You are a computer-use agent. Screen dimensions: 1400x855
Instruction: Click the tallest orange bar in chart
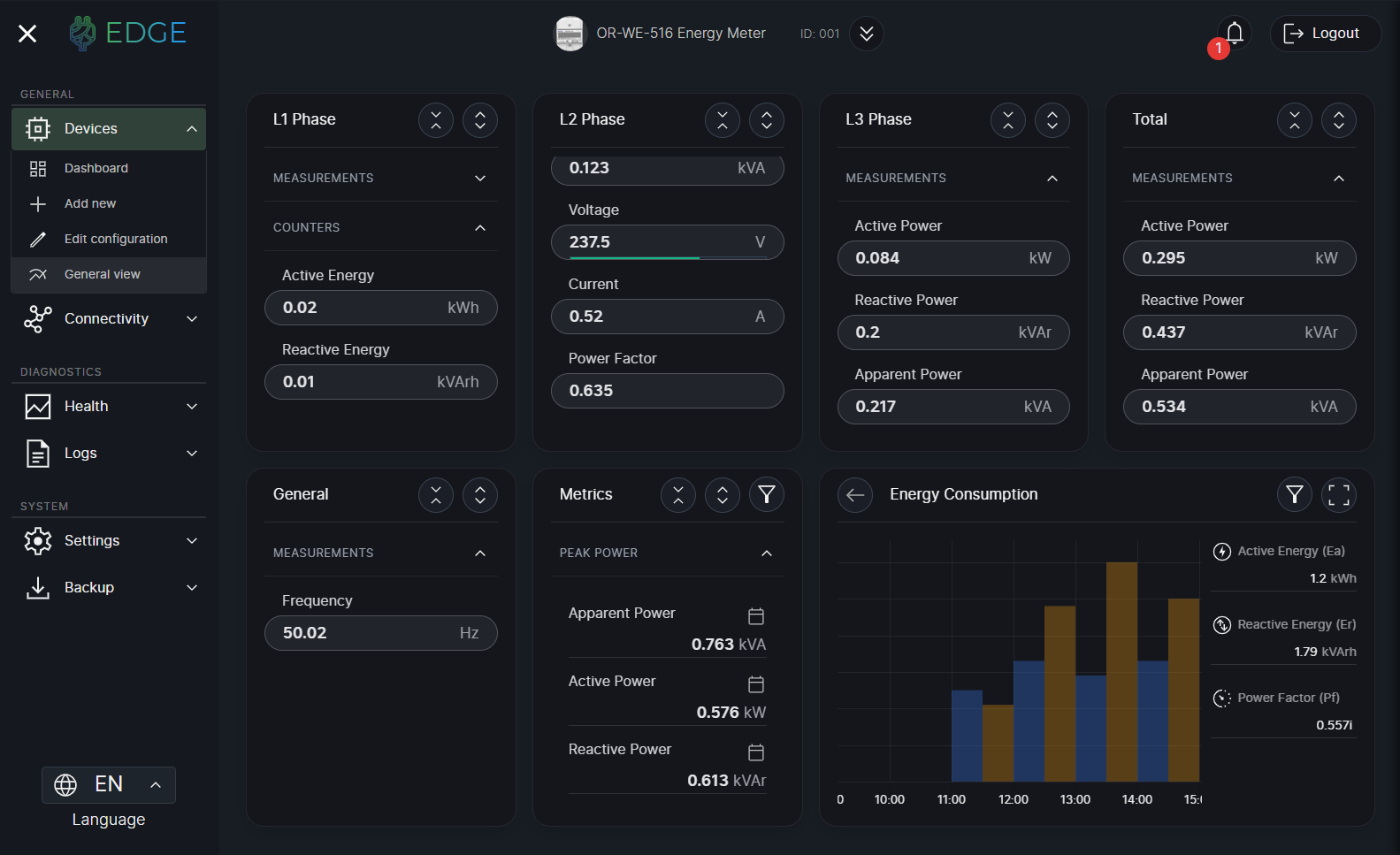coord(1121,672)
